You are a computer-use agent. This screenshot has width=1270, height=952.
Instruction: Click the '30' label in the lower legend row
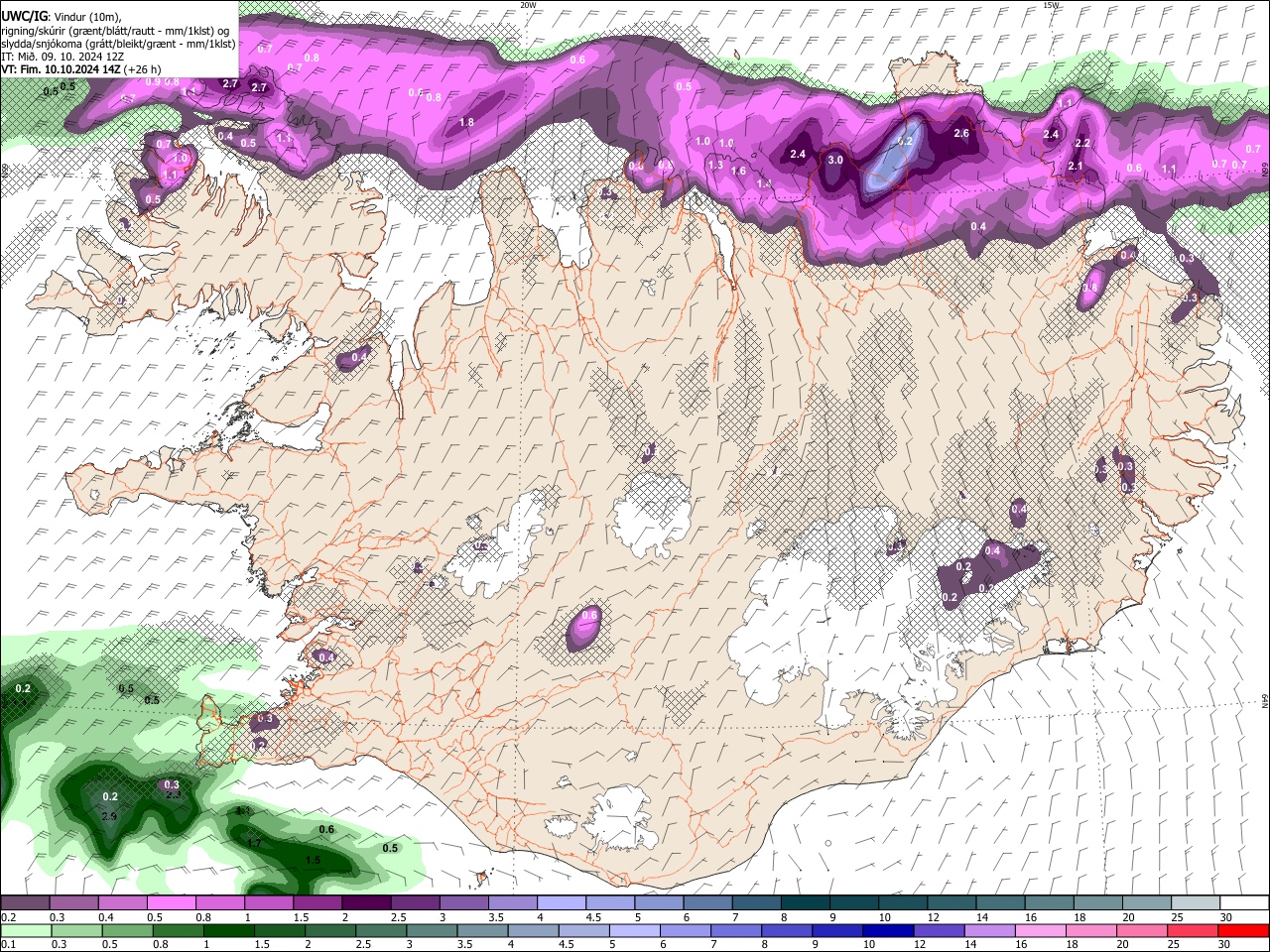click(x=1225, y=944)
